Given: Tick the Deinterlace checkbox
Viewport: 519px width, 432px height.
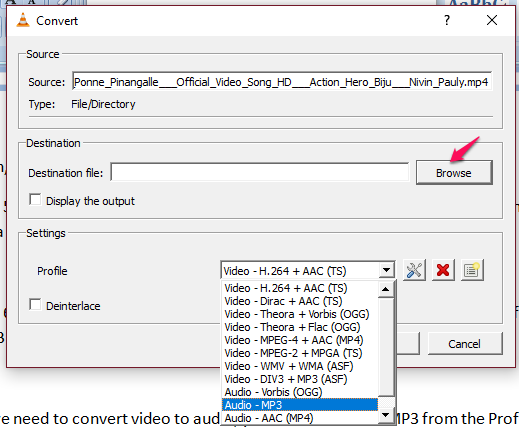Looking at the screenshot, I should (x=35, y=305).
